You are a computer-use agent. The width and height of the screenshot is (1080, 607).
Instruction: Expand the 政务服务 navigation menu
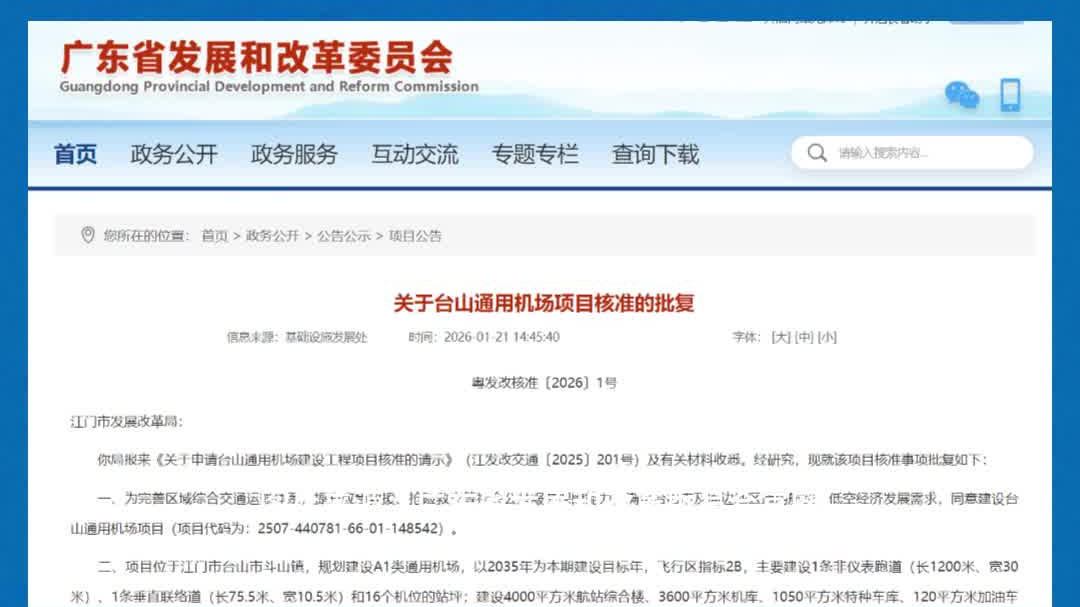[294, 154]
